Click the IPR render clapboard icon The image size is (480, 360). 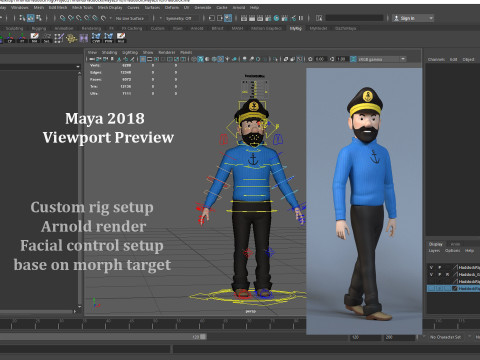point(260,18)
